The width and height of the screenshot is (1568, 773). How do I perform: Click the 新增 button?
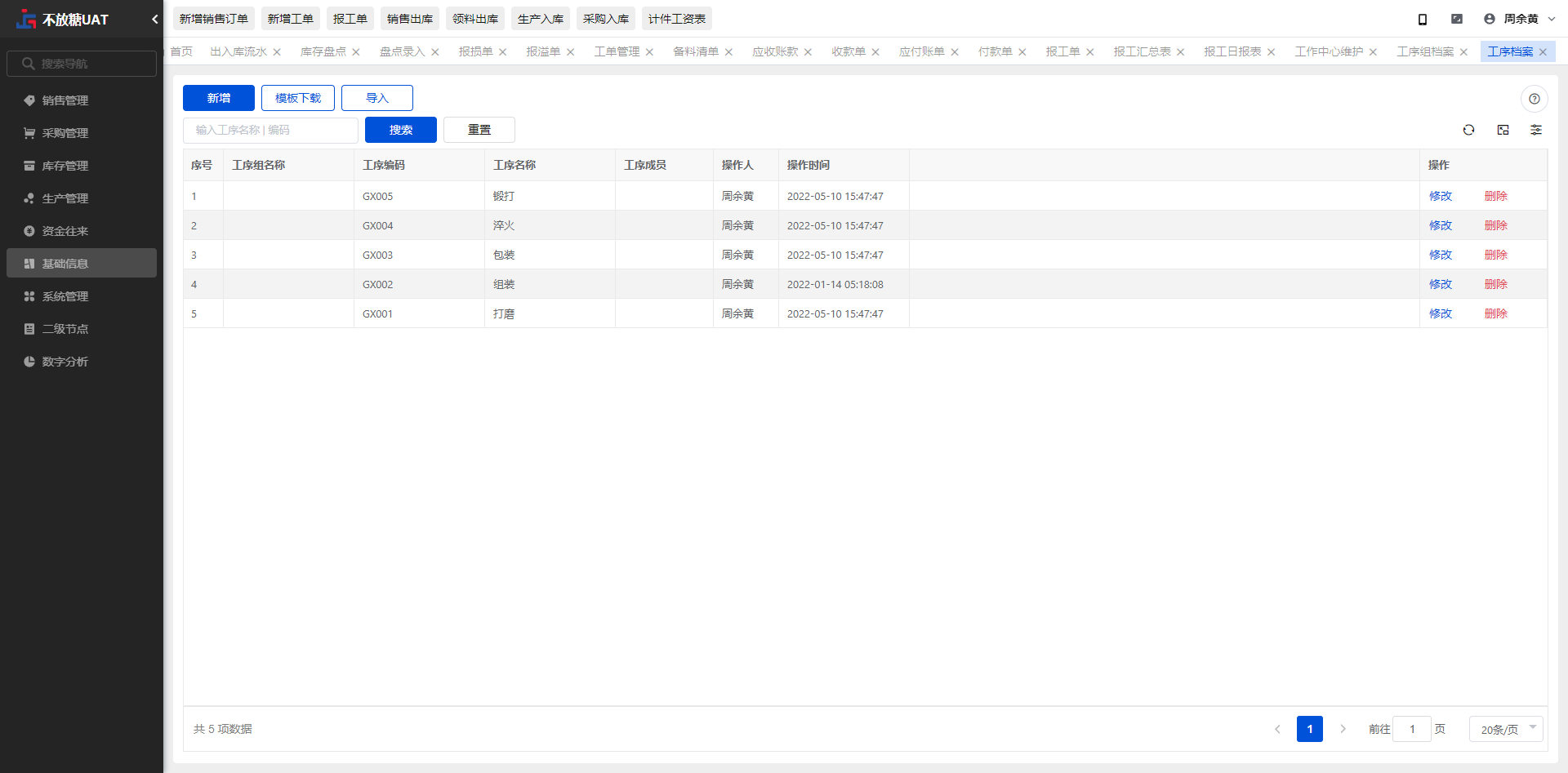click(219, 98)
